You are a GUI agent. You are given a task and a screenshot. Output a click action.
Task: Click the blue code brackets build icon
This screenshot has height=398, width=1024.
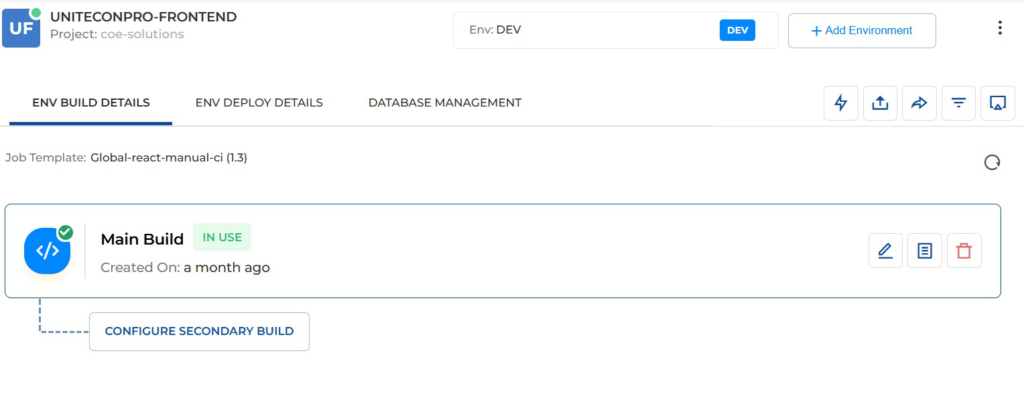point(47,251)
